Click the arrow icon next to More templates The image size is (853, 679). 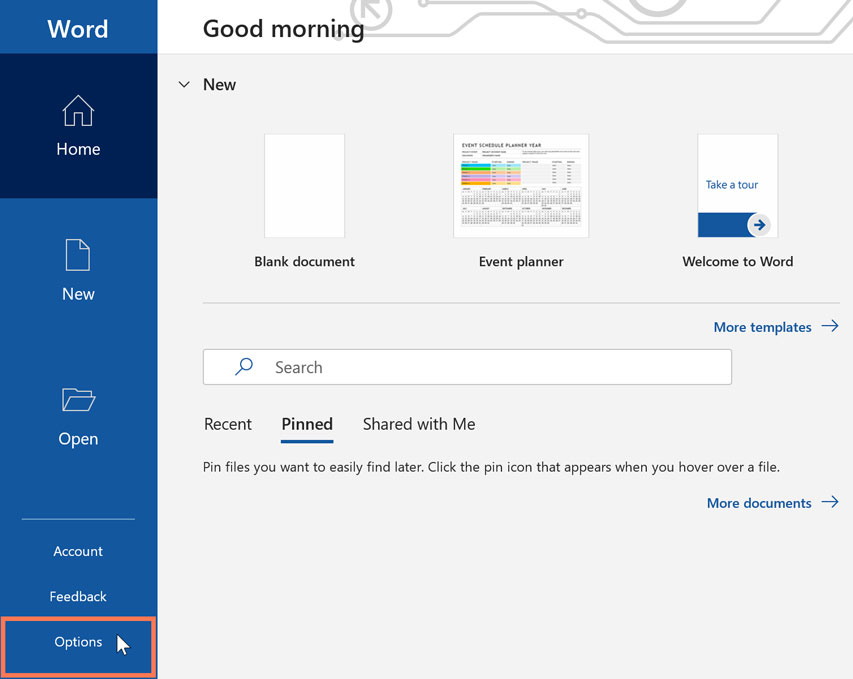click(x=831, y=326)
